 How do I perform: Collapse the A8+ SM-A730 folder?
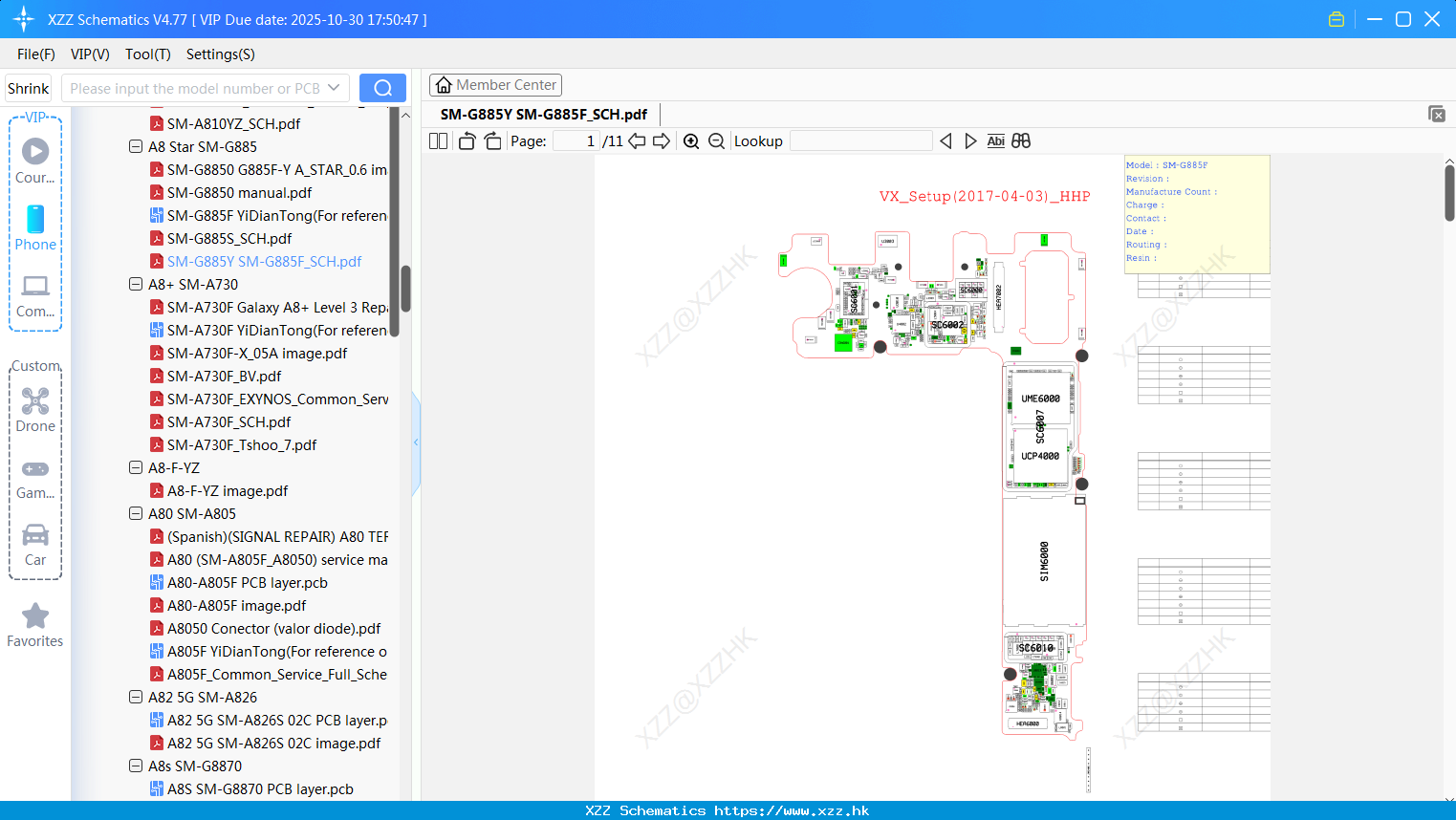pos(136,285)
